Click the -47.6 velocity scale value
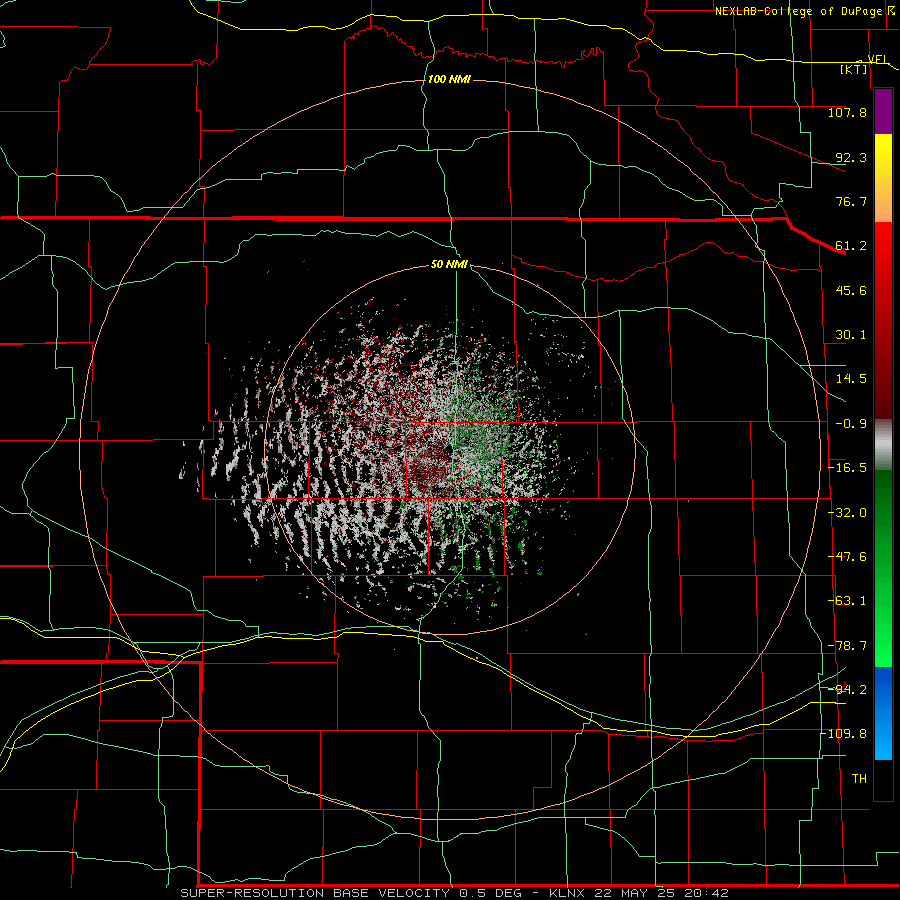This screenshot has width=900, height=900. pos(847,557)
